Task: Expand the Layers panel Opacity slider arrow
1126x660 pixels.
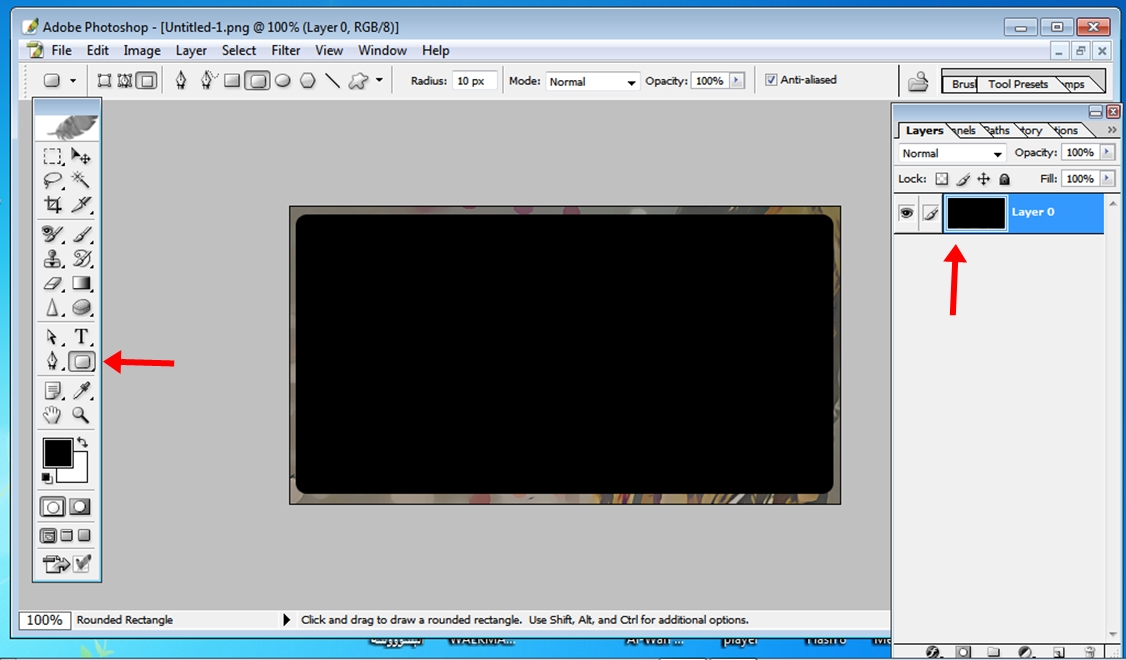Action: 1107,153
